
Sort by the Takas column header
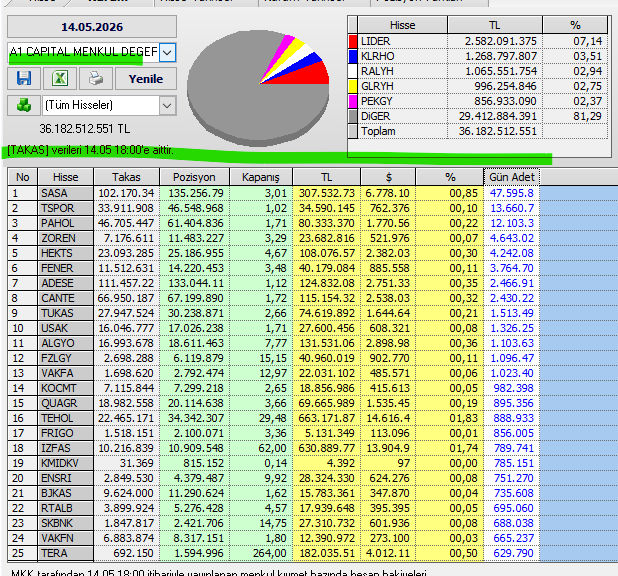(x=126, y=177)
